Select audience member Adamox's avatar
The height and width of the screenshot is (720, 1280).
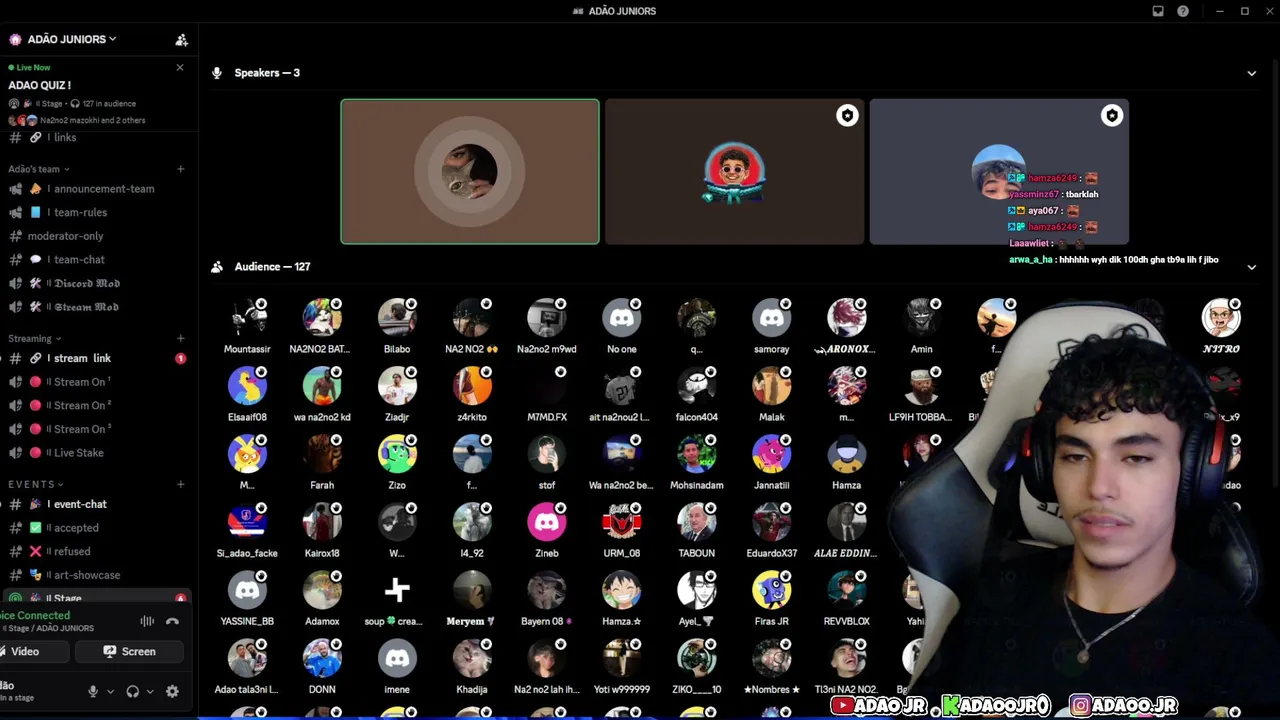[322, 590]
